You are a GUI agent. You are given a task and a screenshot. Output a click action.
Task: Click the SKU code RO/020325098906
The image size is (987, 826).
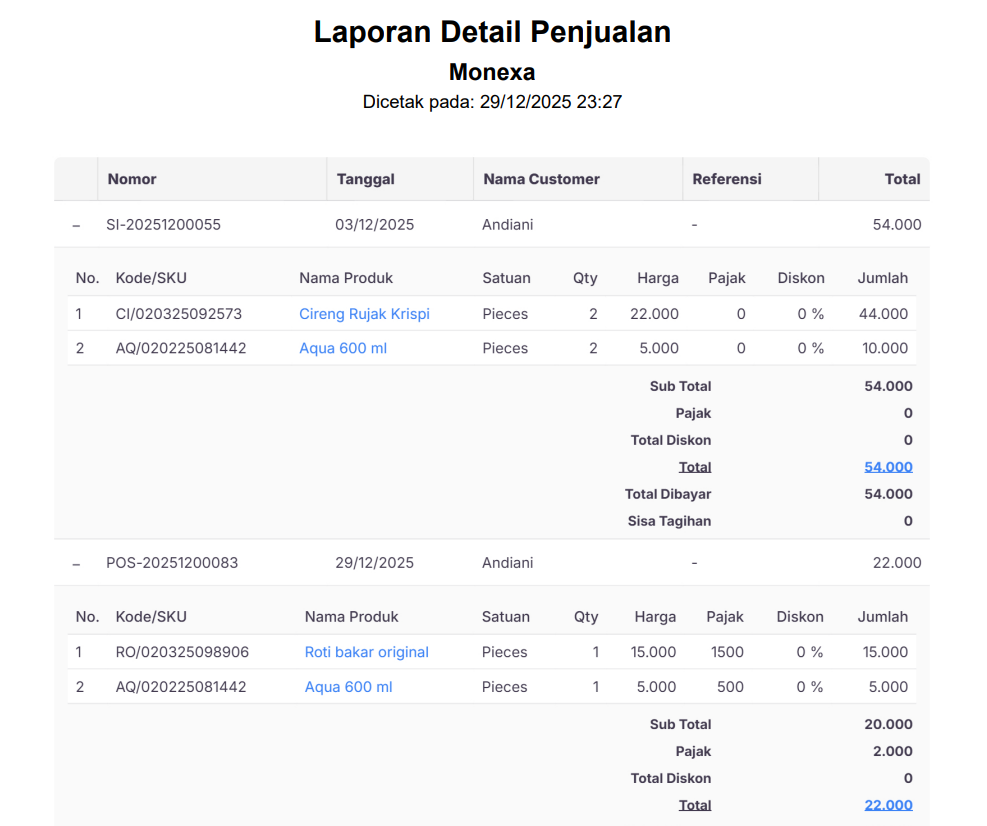(x=182, y=652)
